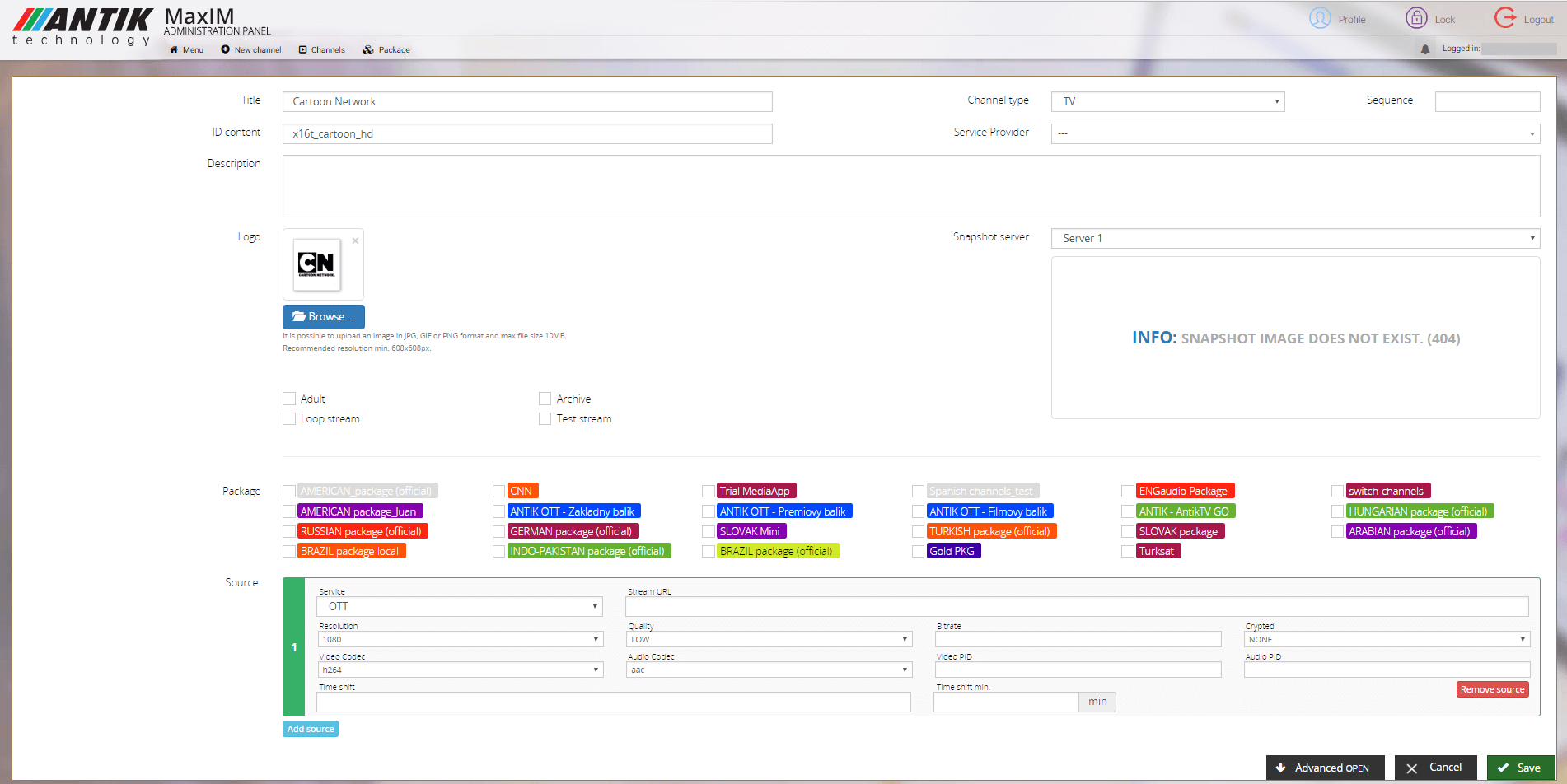Open the Advanced OPEN panel
This screenshot has width=1567, height=784.
point(1325,768)
